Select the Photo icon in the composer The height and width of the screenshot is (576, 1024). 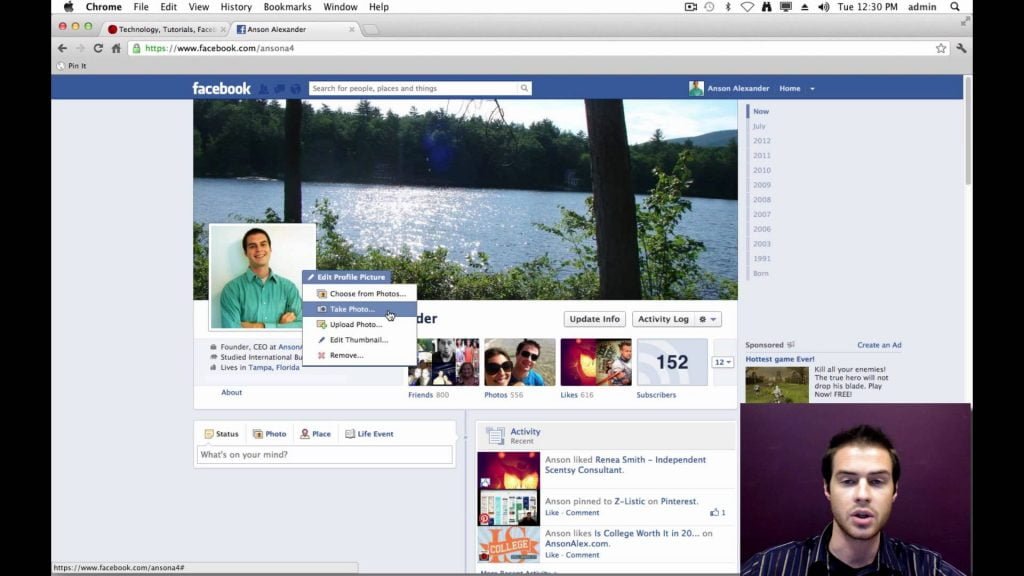click(256, 433)
